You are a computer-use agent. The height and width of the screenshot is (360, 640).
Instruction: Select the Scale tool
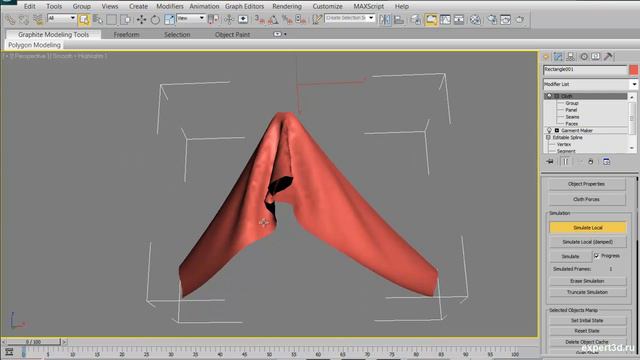tap(169, 19)
